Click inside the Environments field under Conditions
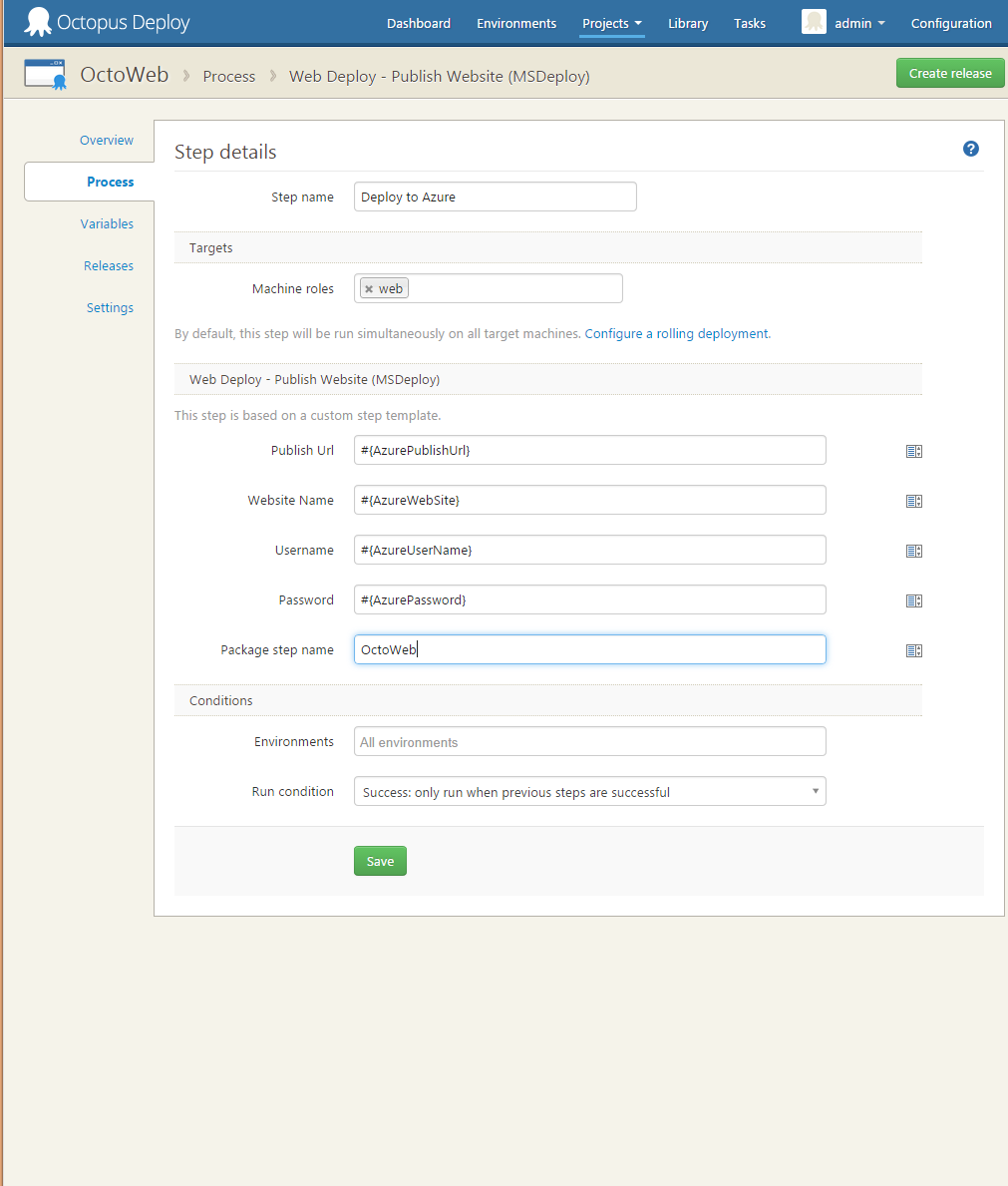Viewport: 1008px width, 1186px height. [588, 741]
